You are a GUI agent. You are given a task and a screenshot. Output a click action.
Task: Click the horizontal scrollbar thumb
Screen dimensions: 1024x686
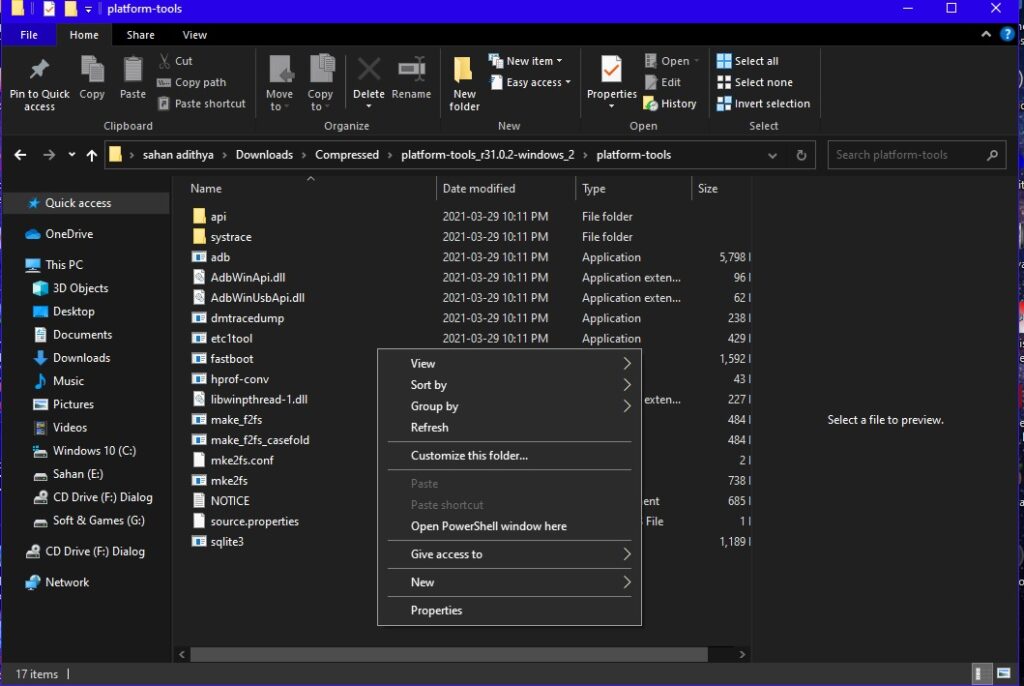click(x=449, y=654)
